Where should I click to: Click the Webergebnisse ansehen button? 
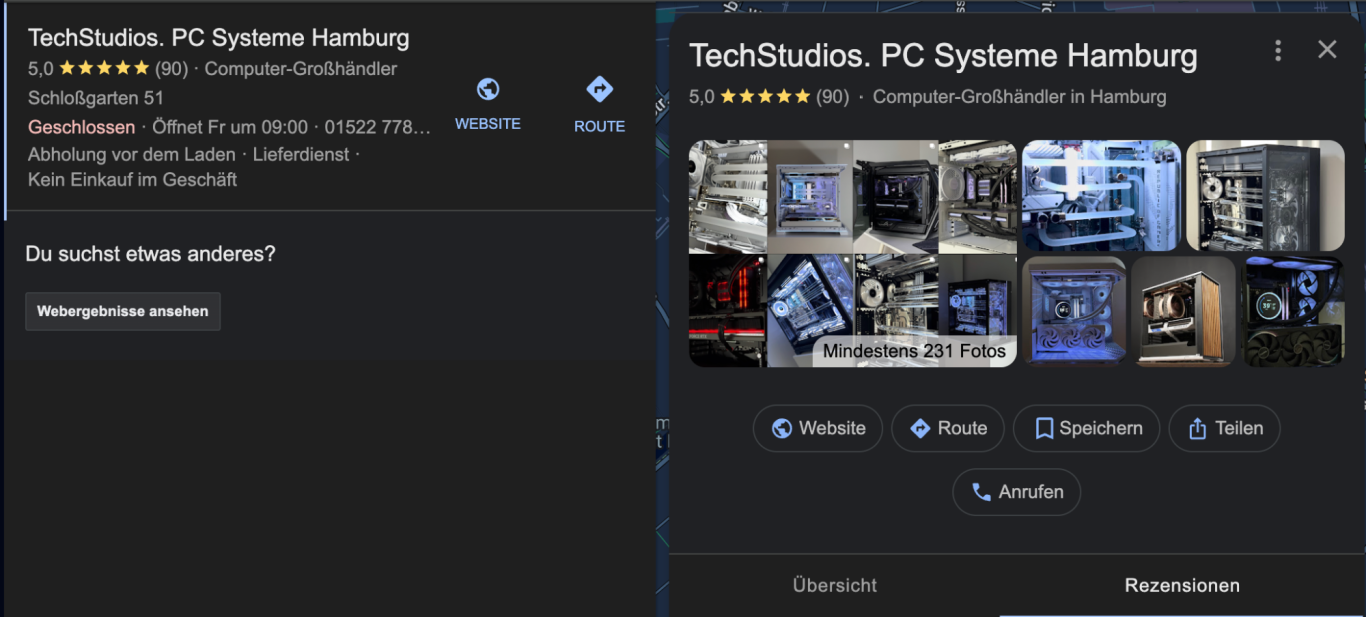tap(123, 311)
